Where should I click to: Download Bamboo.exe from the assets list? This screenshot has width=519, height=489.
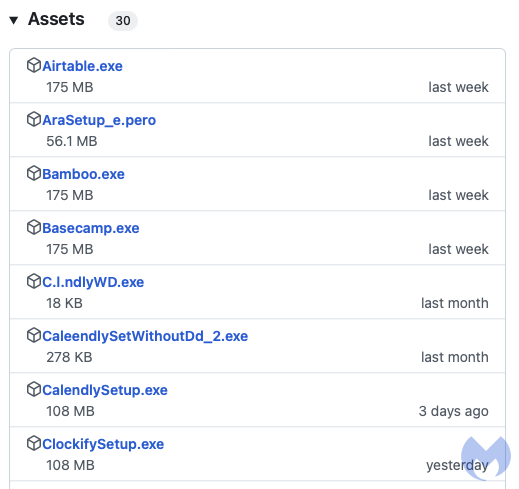(84, 174)
